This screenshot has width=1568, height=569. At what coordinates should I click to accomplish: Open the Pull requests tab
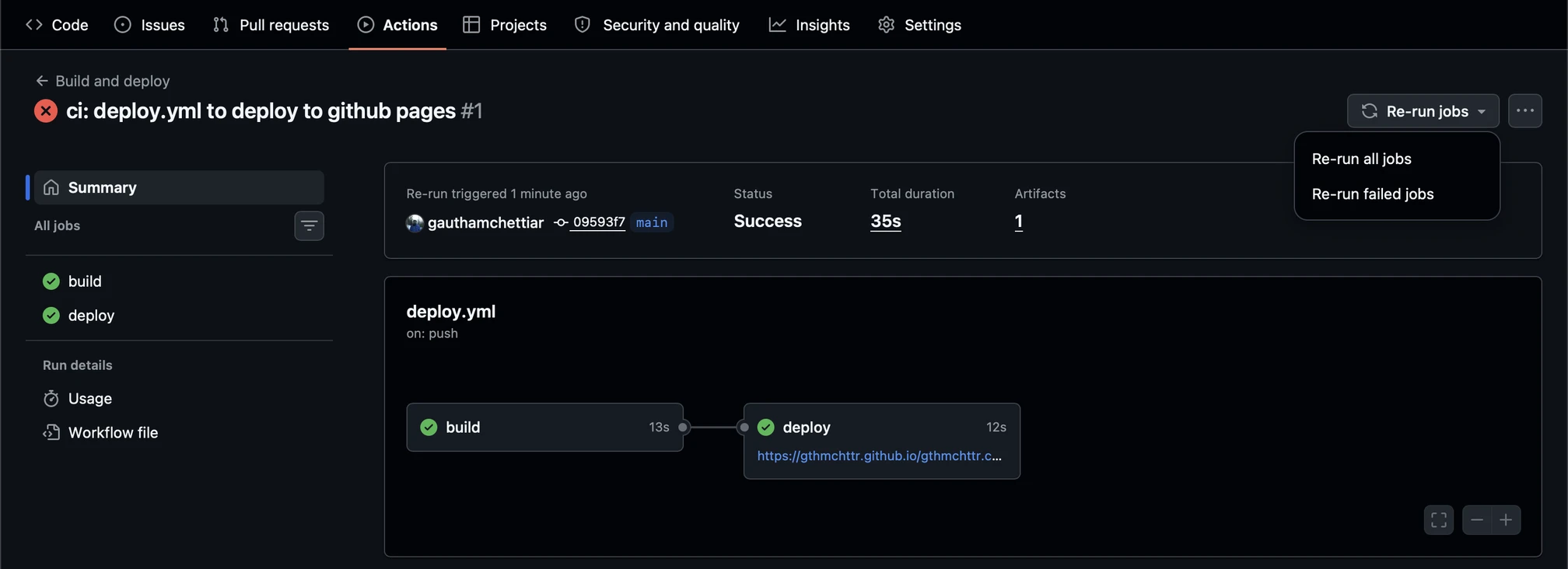[271, 25]
